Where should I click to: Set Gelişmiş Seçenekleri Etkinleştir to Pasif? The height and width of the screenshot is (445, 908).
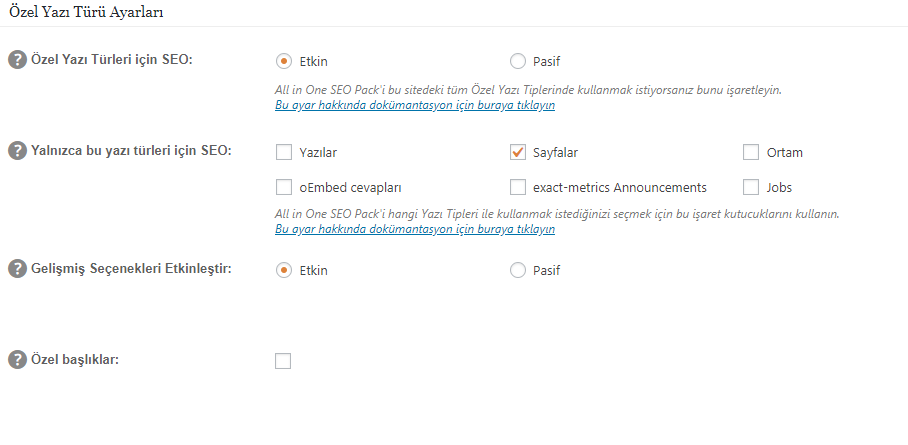[517, 270]
